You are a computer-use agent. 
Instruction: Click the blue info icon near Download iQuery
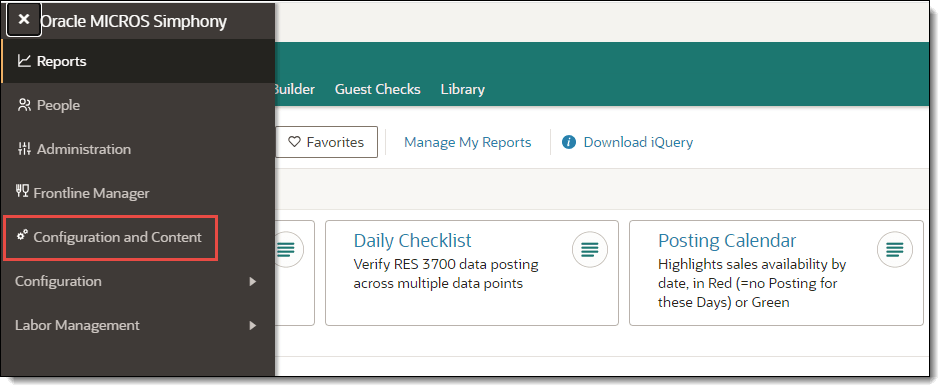point(568,142)
